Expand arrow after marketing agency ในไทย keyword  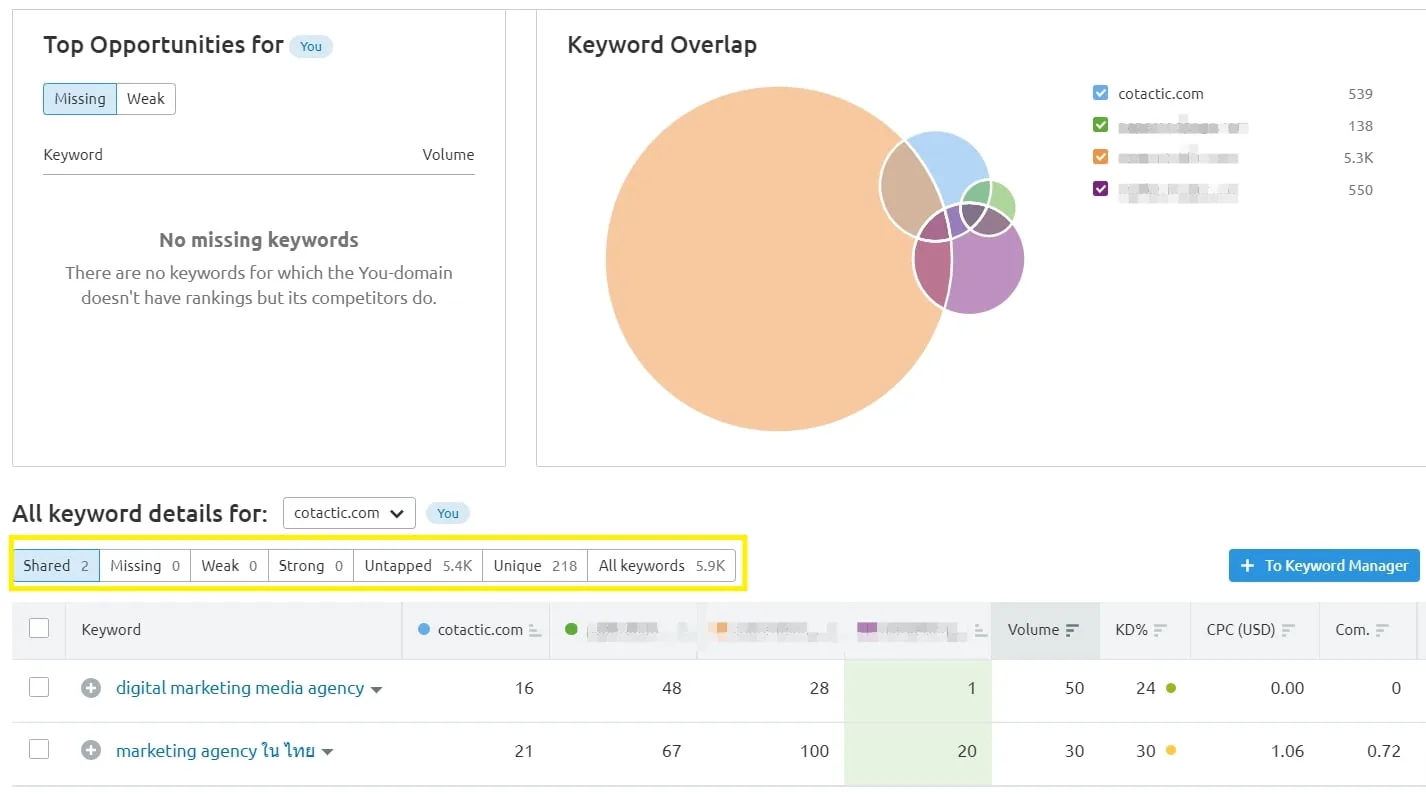pyautogui.click(x=327, y=753)
